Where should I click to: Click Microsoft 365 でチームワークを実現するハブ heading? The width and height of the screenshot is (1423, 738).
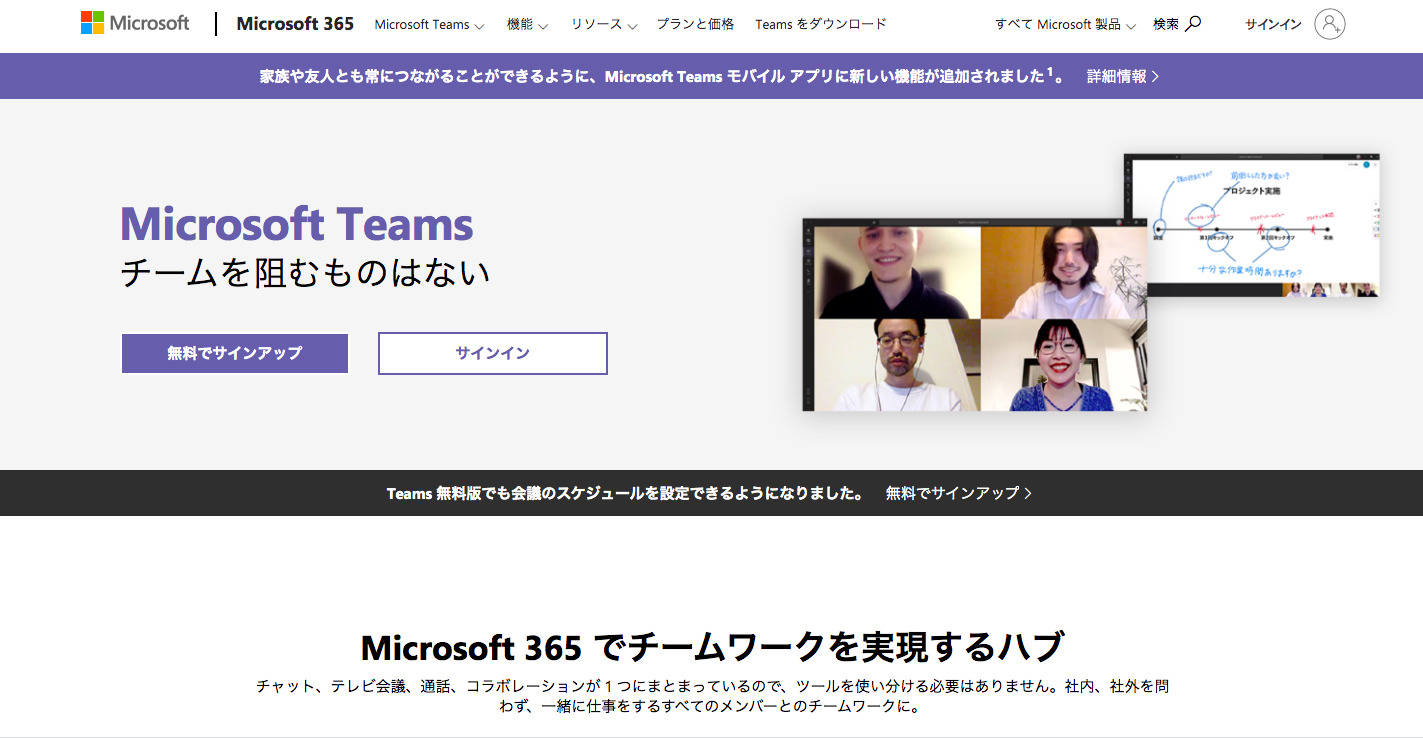tap(712, 647)
